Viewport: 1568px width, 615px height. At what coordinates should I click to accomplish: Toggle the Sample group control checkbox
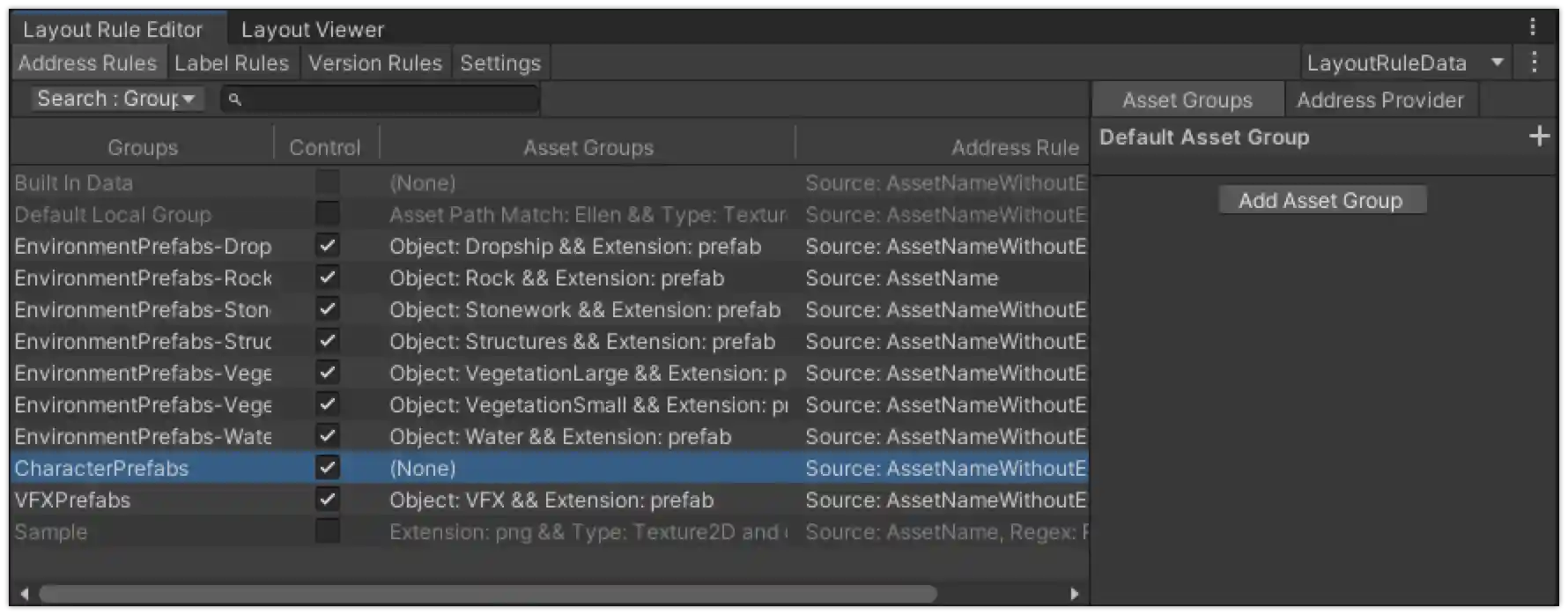click(327, 531)
